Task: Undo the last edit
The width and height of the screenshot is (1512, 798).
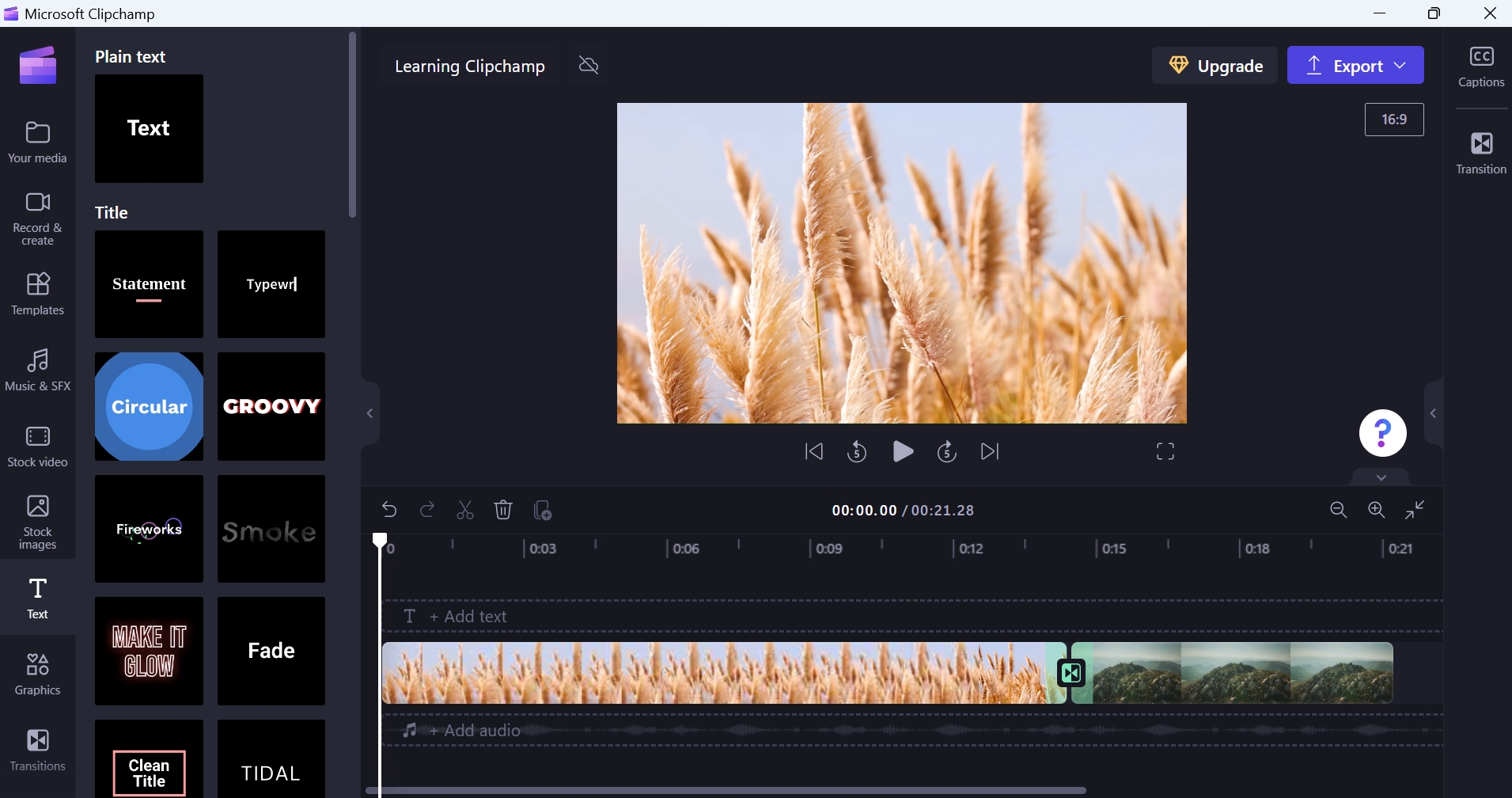Action: 389,510
